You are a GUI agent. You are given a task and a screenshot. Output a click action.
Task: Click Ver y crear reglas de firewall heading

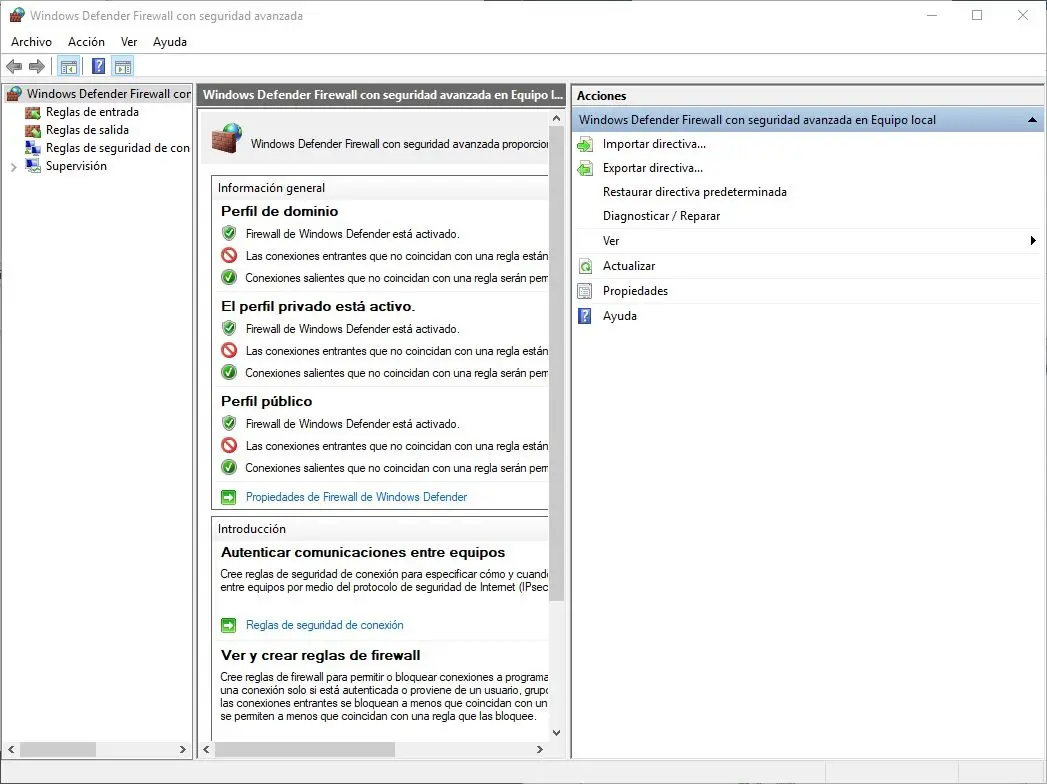[321, 656]
